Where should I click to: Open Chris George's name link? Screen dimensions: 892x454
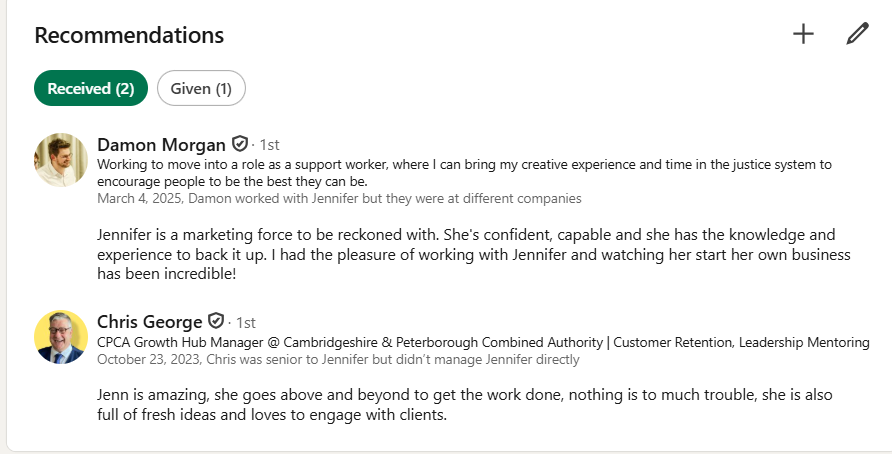pos(150,321)
